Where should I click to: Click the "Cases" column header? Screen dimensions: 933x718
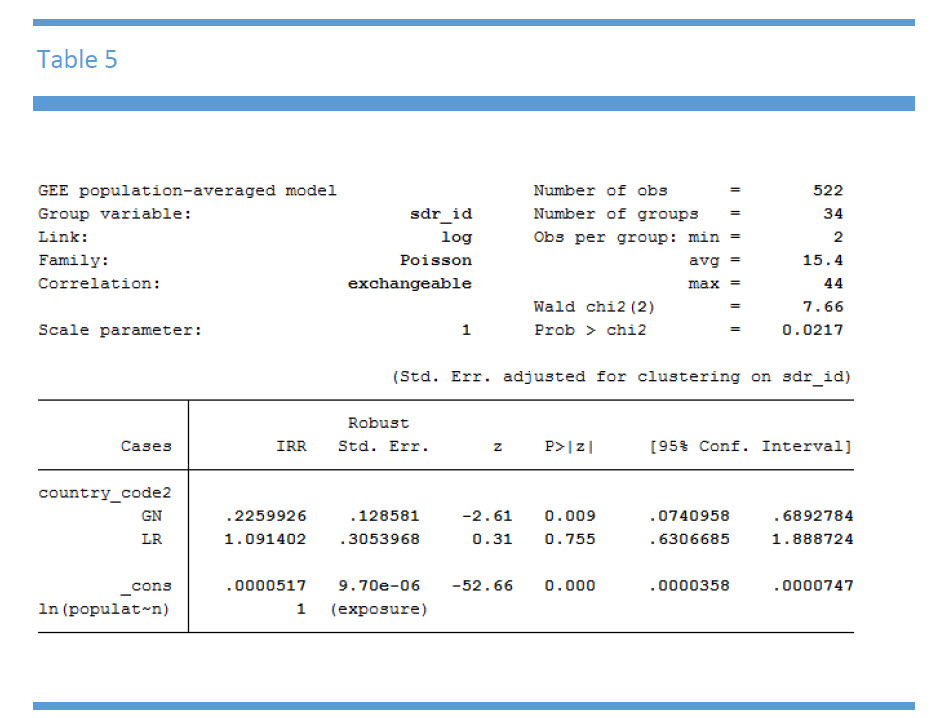[146, 446]
